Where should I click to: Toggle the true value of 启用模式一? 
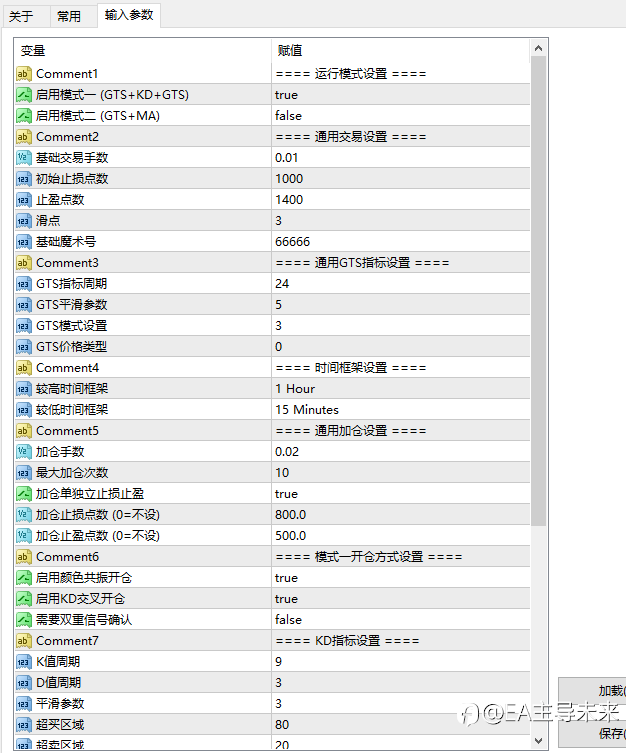coord(401,95)
